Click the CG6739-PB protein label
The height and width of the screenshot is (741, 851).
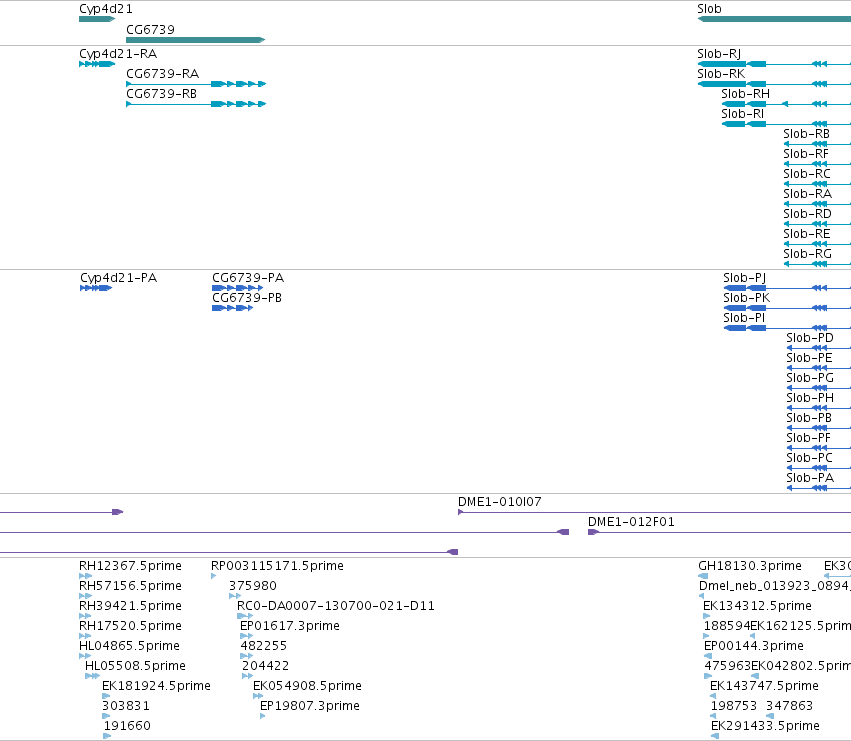(247, 298)
